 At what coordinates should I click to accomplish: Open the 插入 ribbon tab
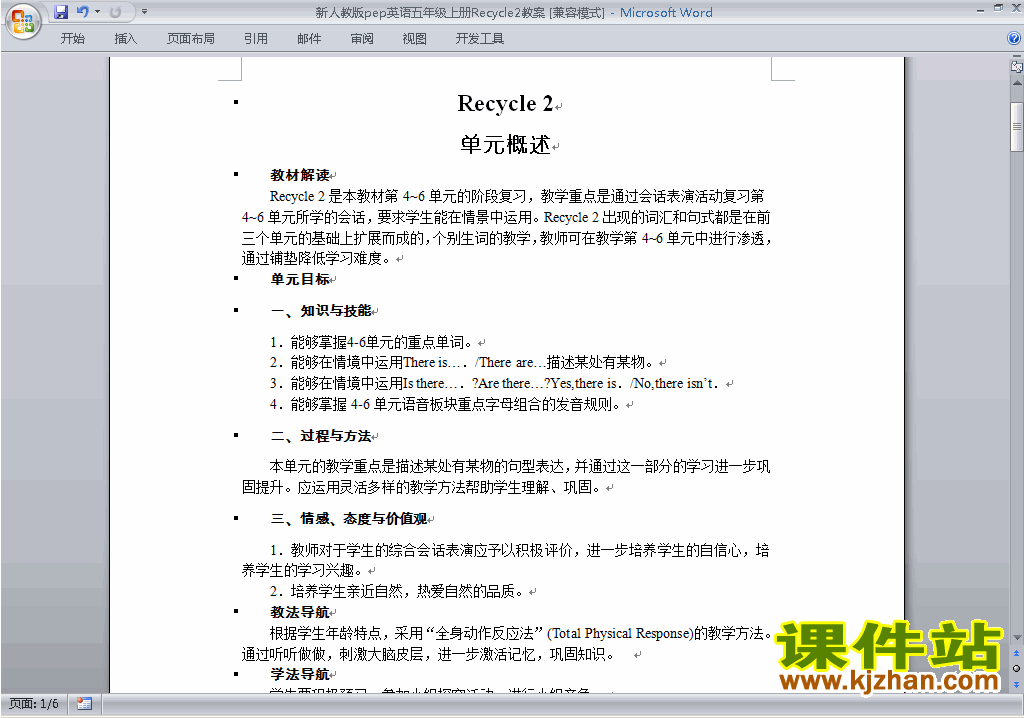125,39
